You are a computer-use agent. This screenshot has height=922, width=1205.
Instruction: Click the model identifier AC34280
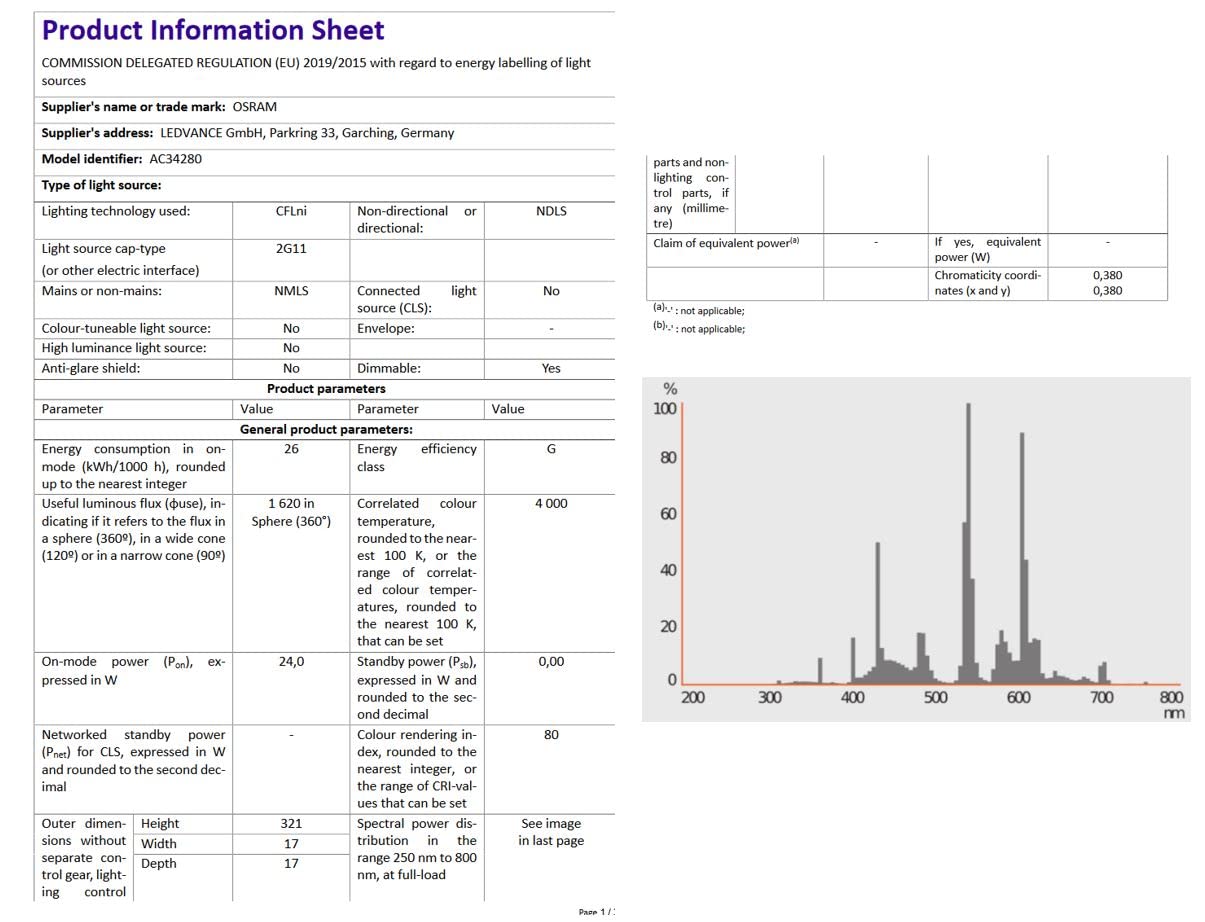point(175,159)
